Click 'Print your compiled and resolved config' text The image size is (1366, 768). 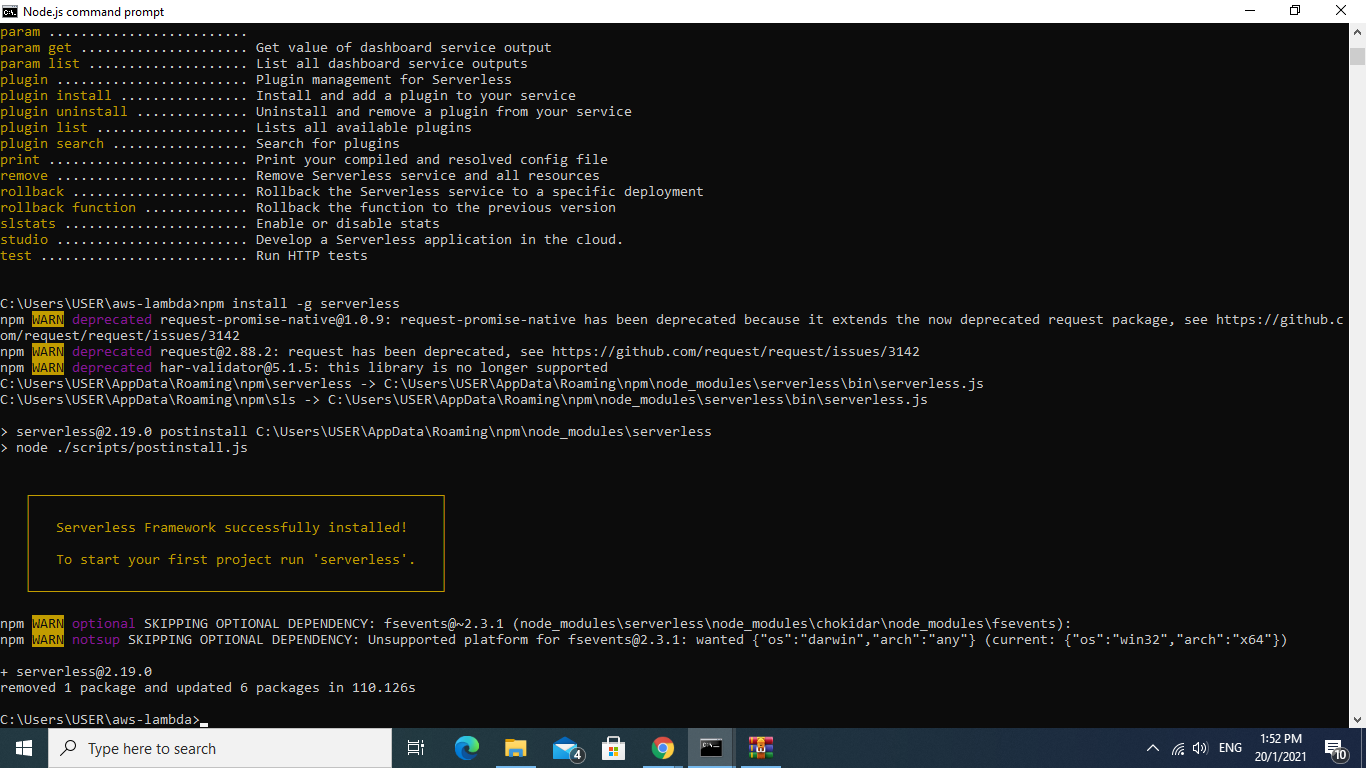point(432,159)
